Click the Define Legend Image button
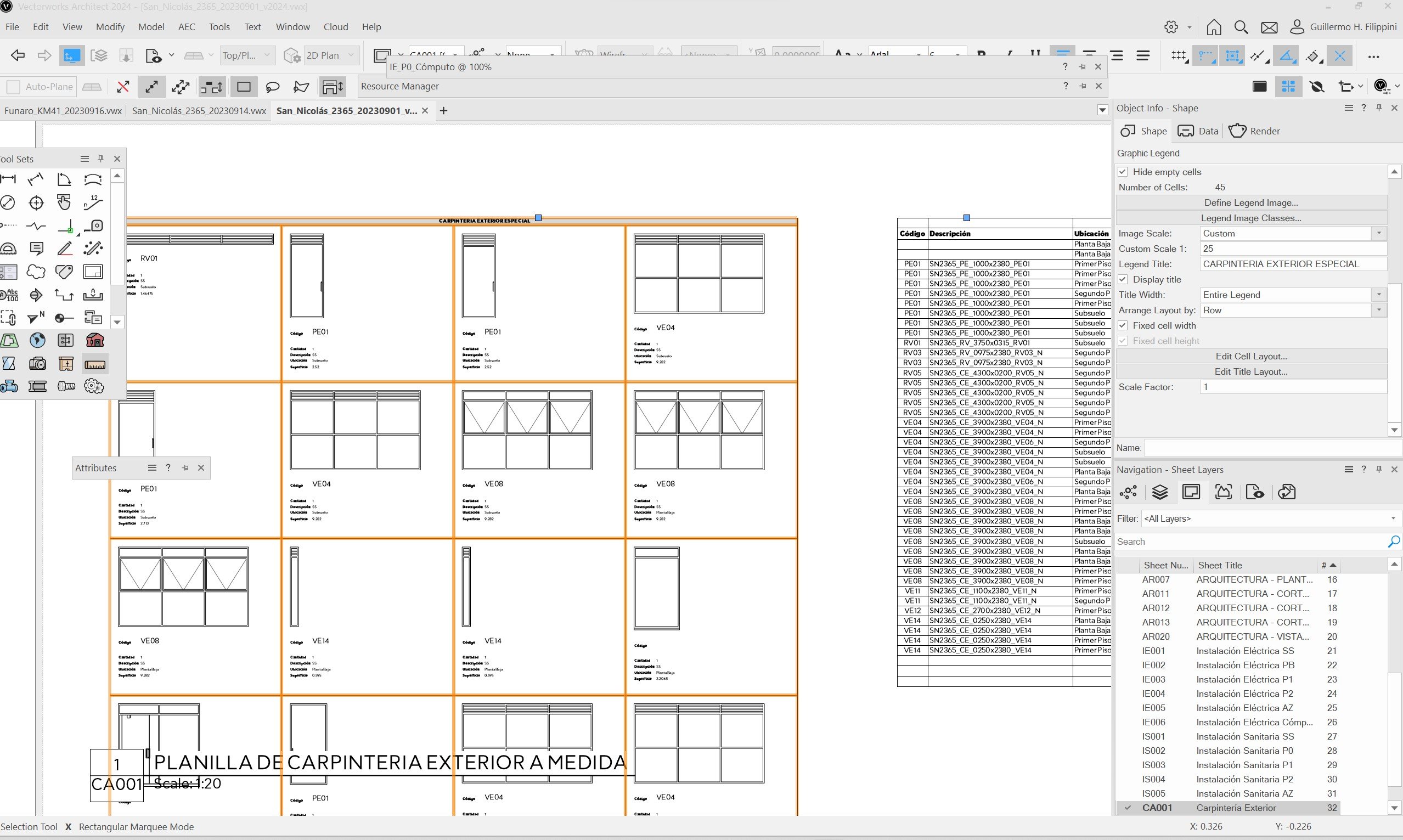The height and width of the screenshot is (840, 1403). coord(1250,202)
